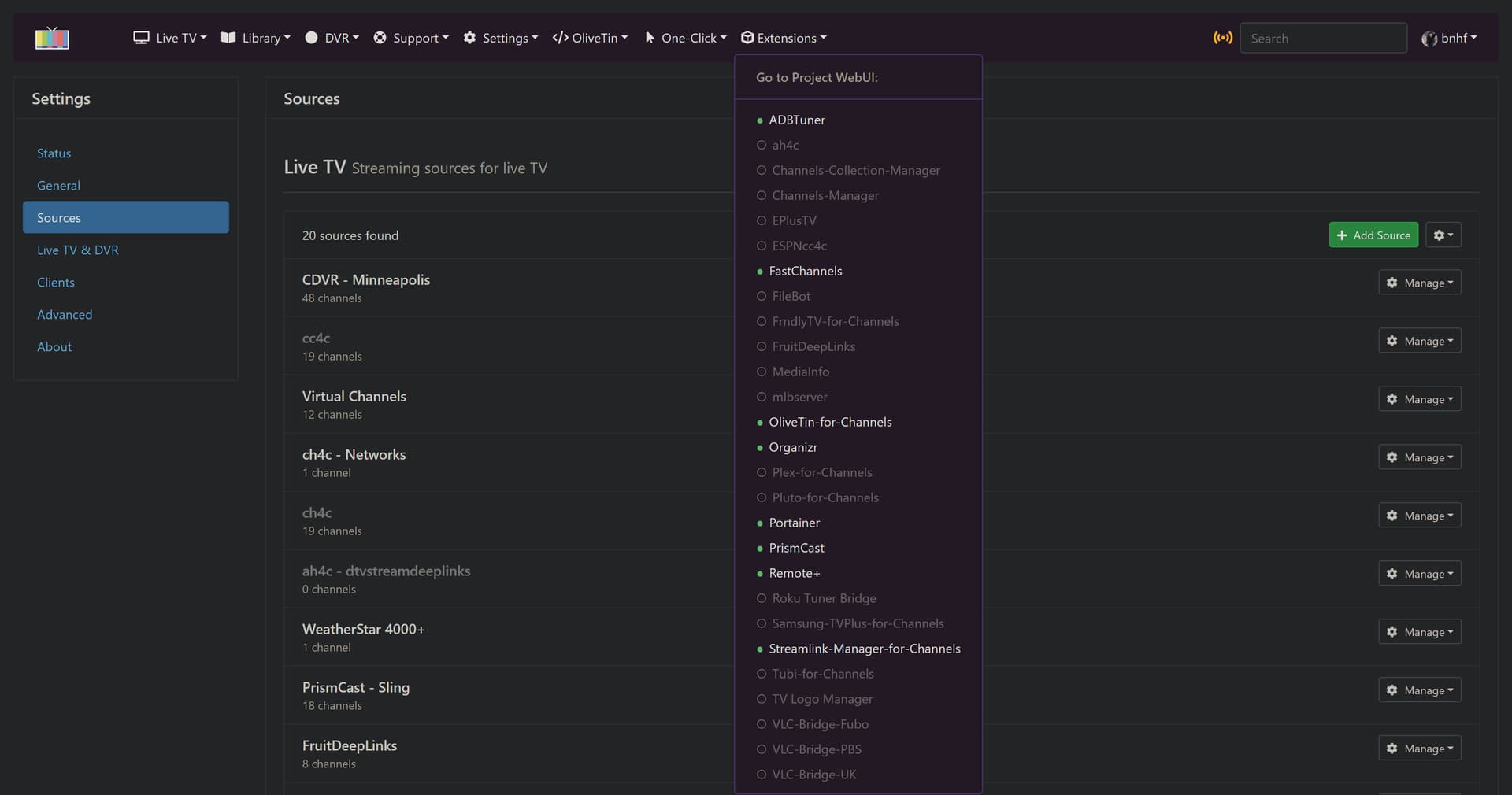Click the Live TV monitor icon
Screen dimensions: 1512x795
pyautogui.click(x=141, y=38)
